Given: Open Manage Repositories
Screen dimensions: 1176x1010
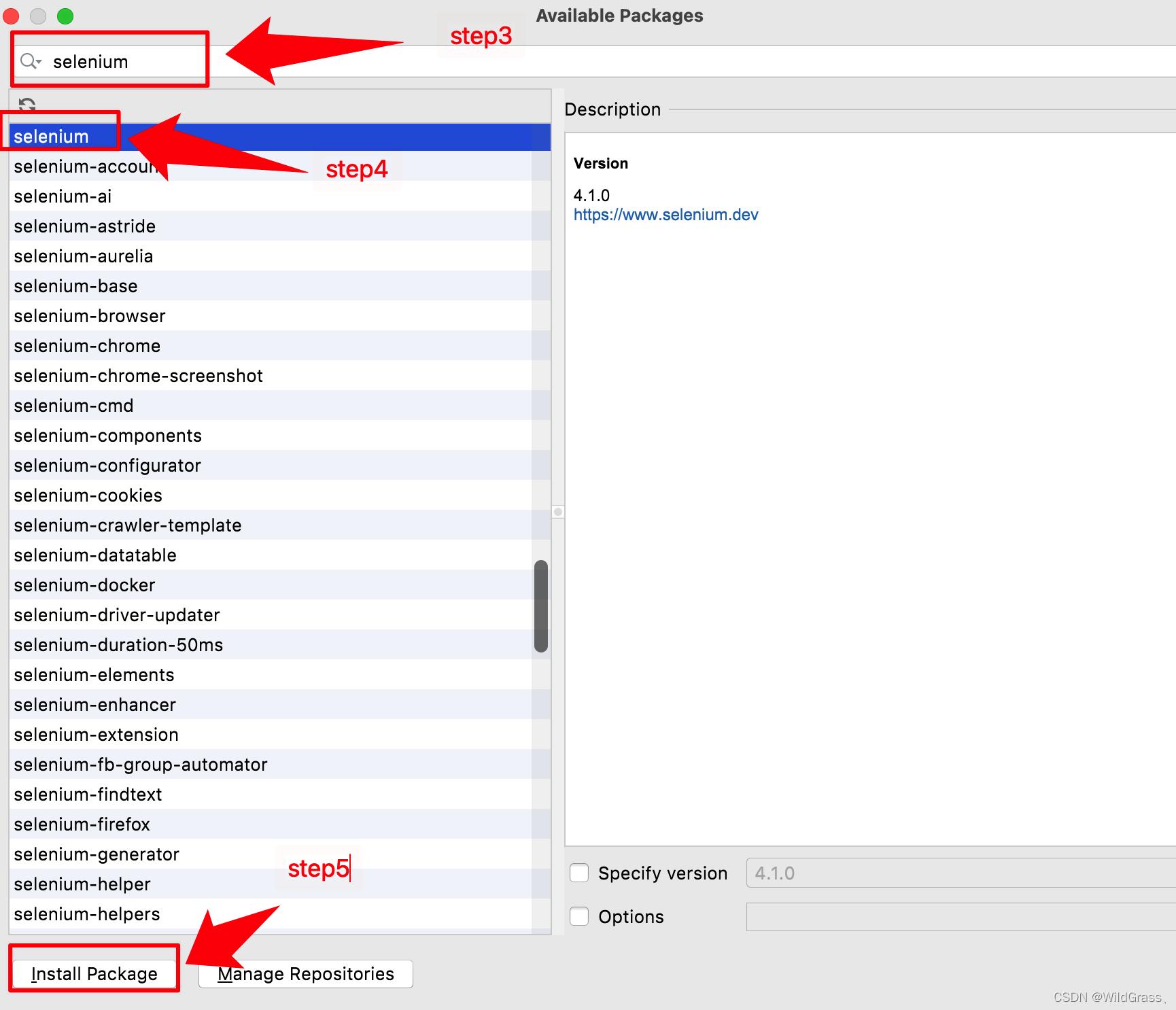Looking at the screenshot, I should coord(306,974).
